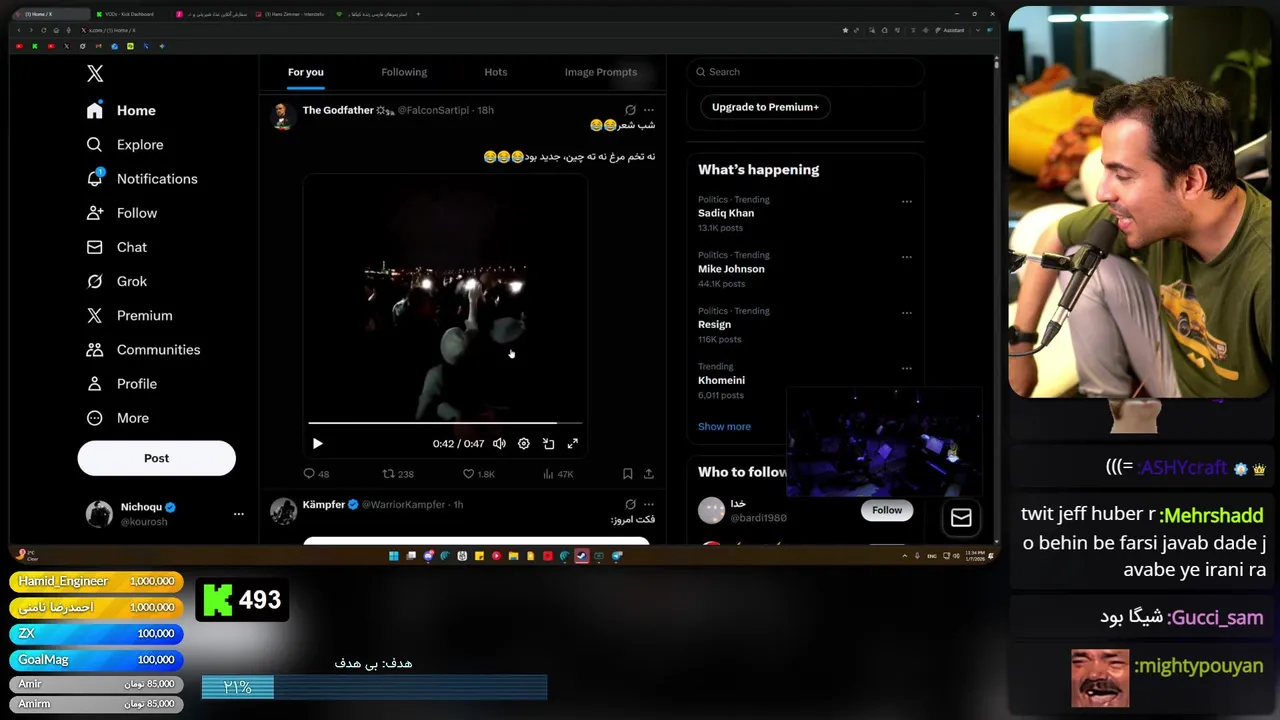Open more options for Resign trend
Screen dimensions: 1280x720
[907, 312]
